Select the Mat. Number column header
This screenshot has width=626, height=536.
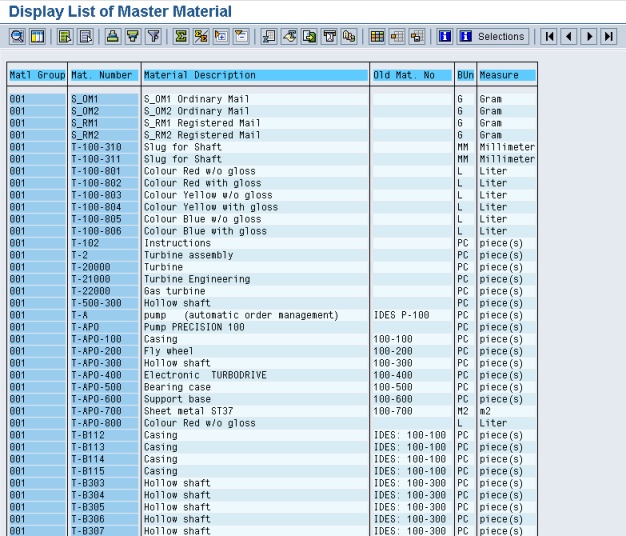click(x=103, y=75)
